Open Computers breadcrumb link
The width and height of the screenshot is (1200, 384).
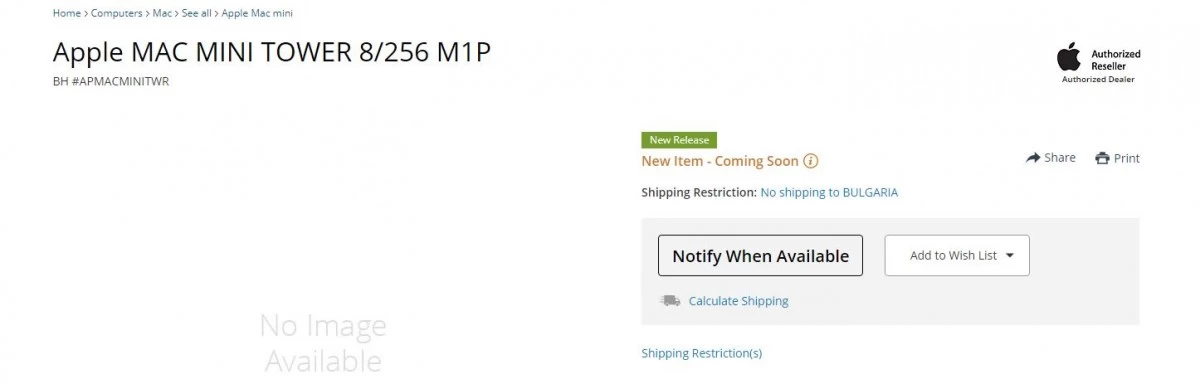click(x=116, y=13)
